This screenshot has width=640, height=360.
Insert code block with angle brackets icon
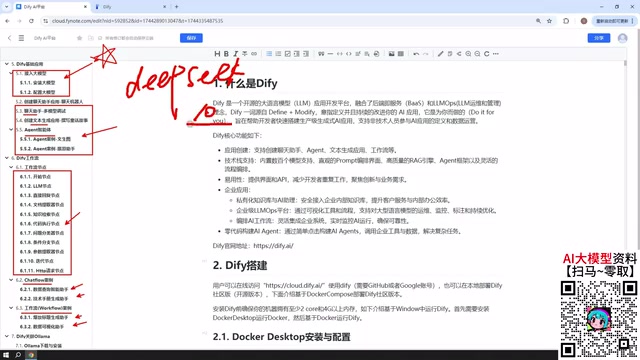pyautogui.click(x=349, y=54)
